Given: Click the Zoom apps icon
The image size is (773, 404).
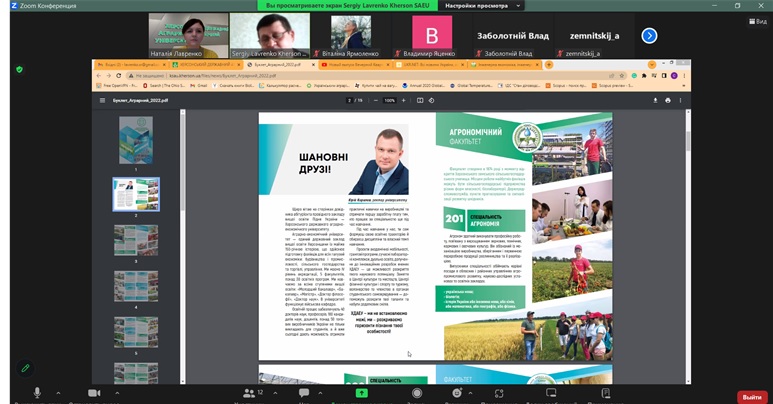Looking at the screenshot, I should (499, 393).
